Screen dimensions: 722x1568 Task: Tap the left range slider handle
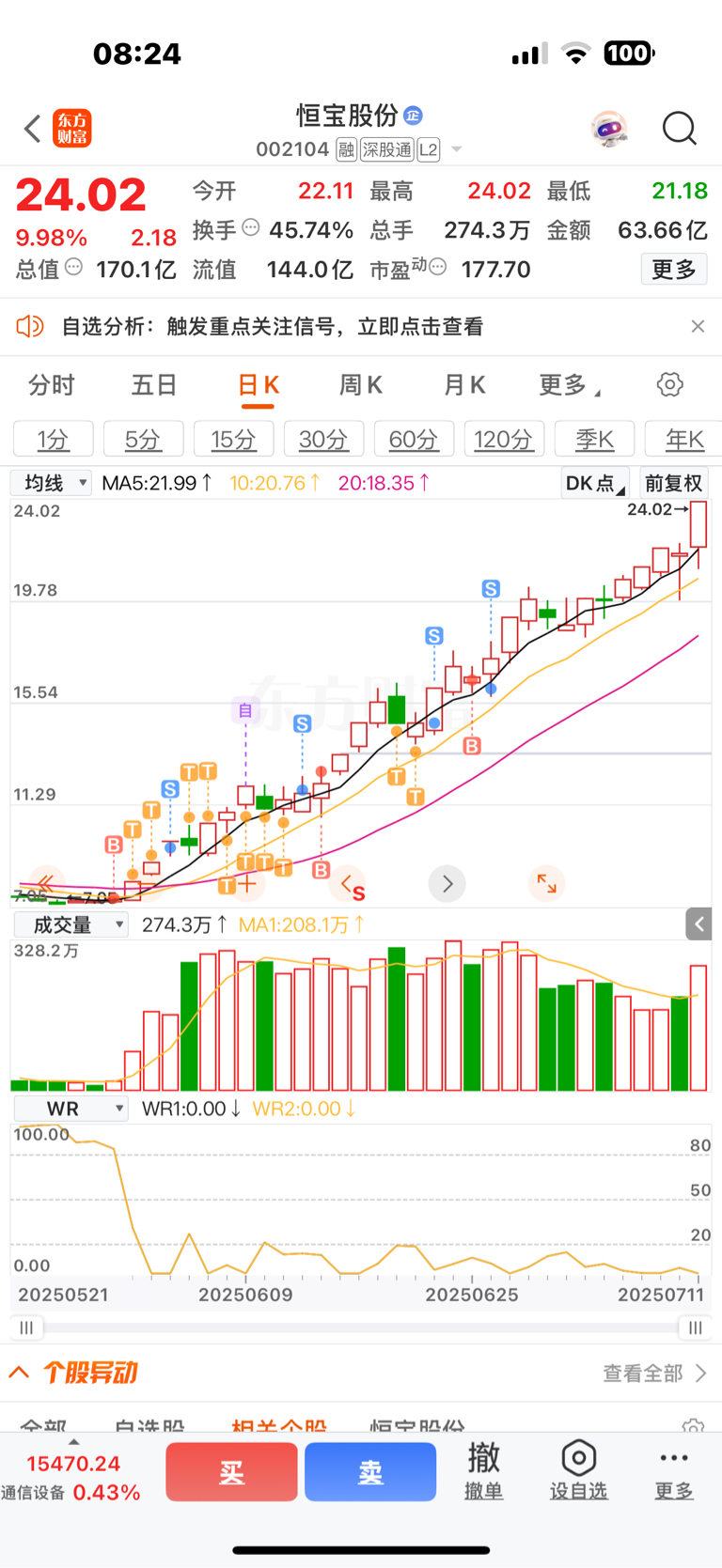(x=26, y=1327)
